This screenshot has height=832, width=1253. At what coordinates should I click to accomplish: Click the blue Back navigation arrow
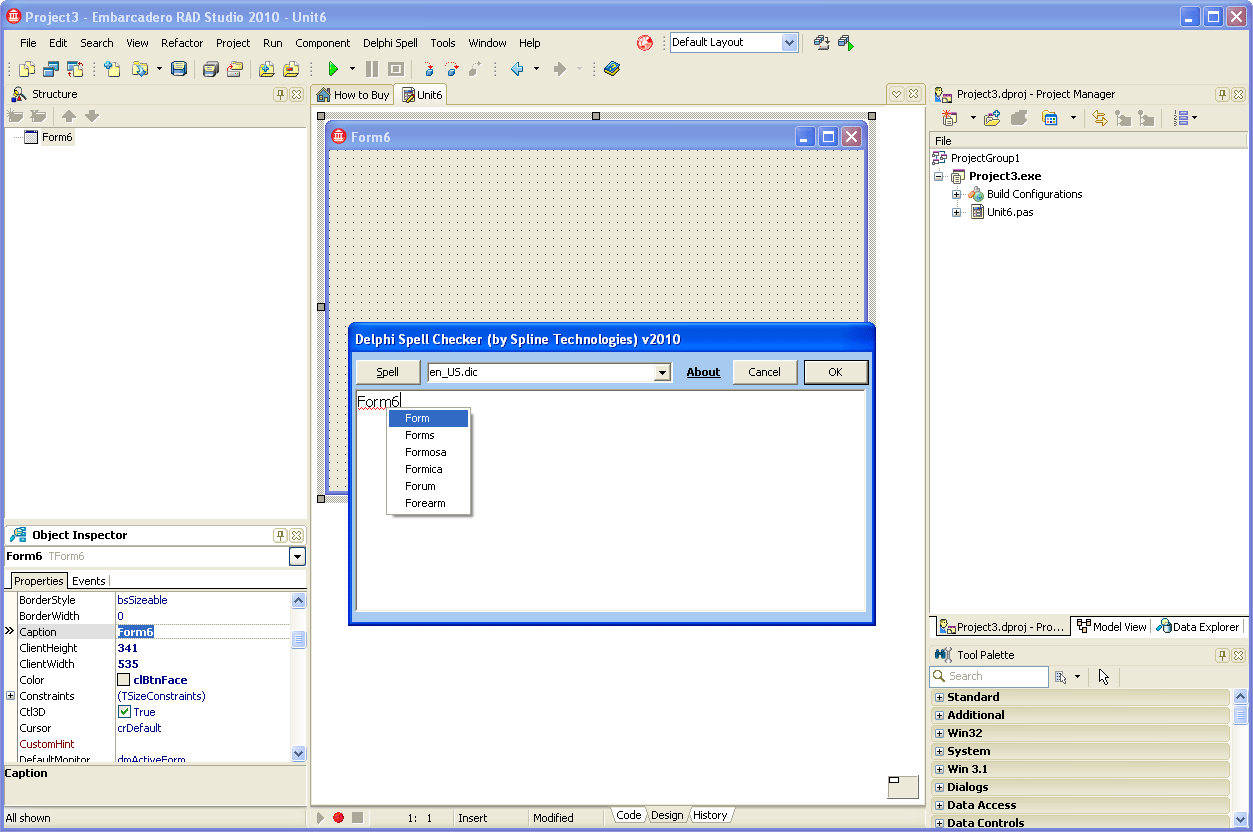click(517, 69)
